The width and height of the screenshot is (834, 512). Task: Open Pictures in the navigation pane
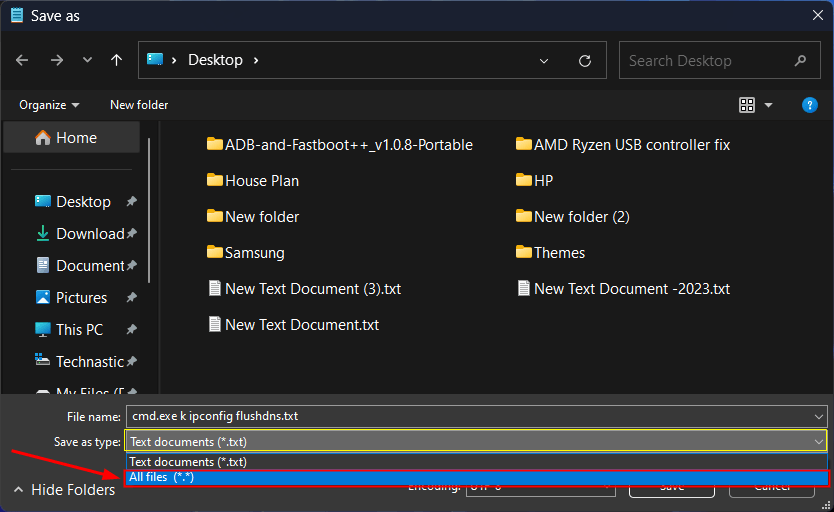71,297
